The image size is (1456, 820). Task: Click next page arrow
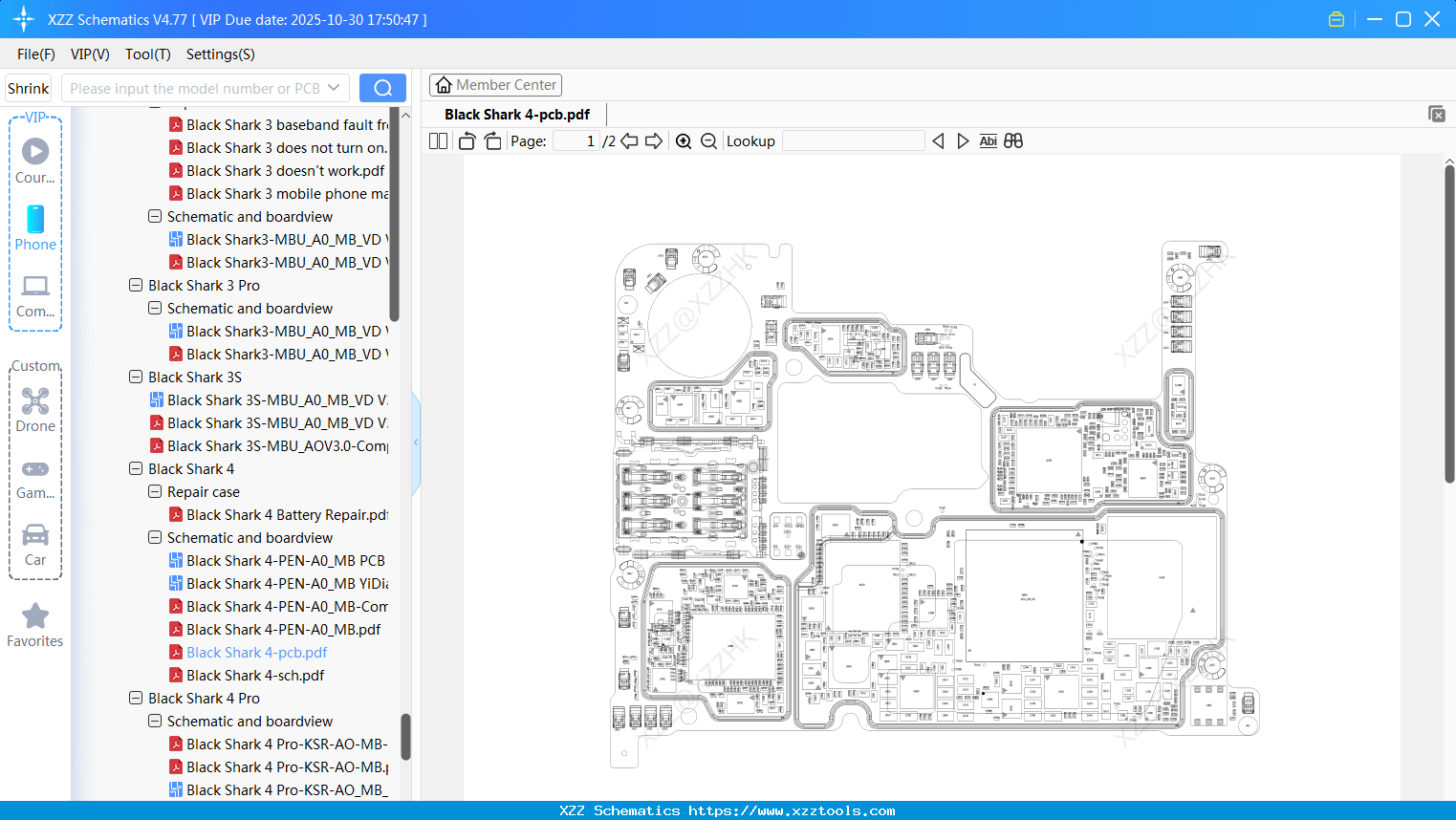point(653,140)
